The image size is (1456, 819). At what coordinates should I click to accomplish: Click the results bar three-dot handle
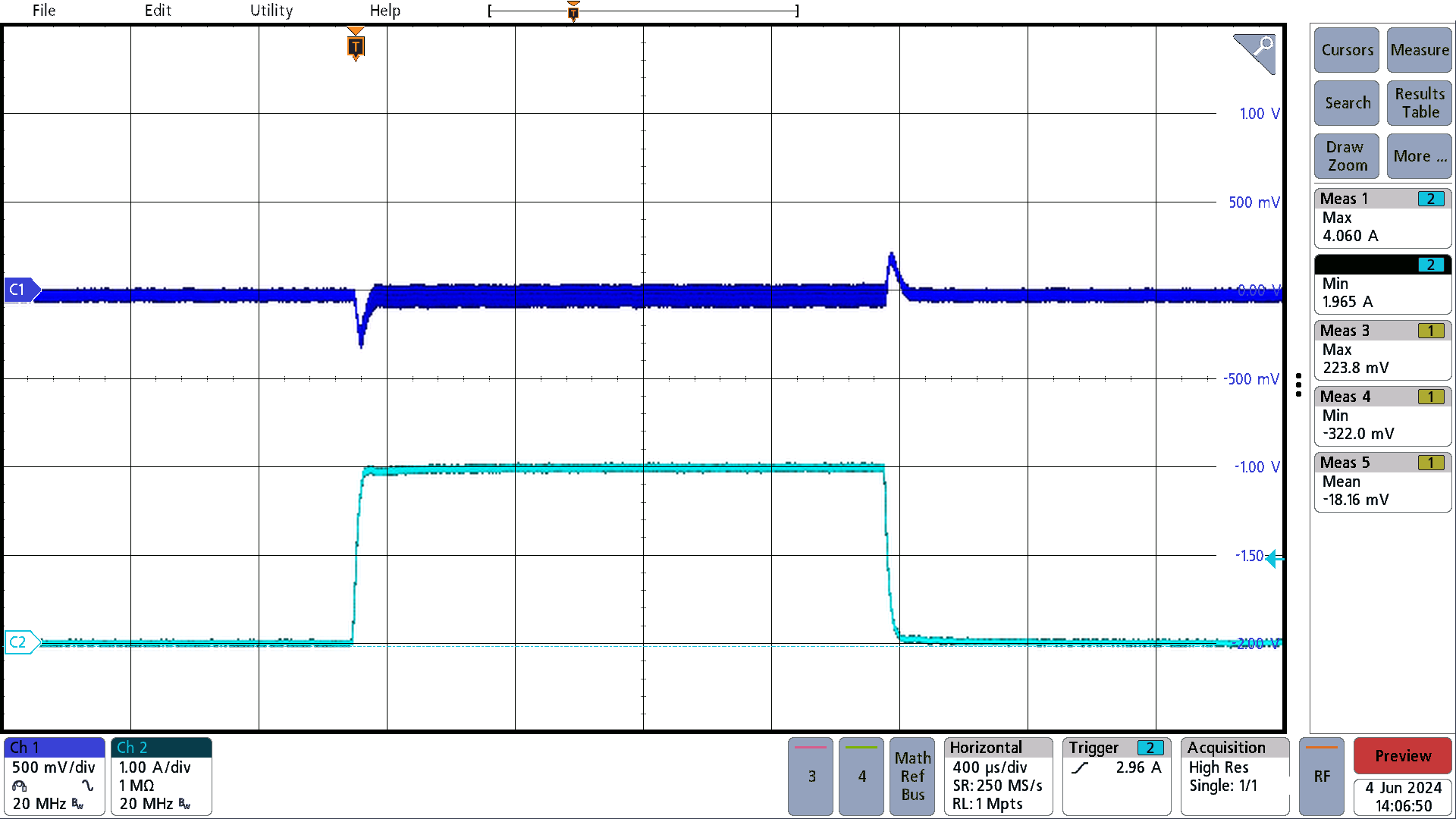[1299, 385]
